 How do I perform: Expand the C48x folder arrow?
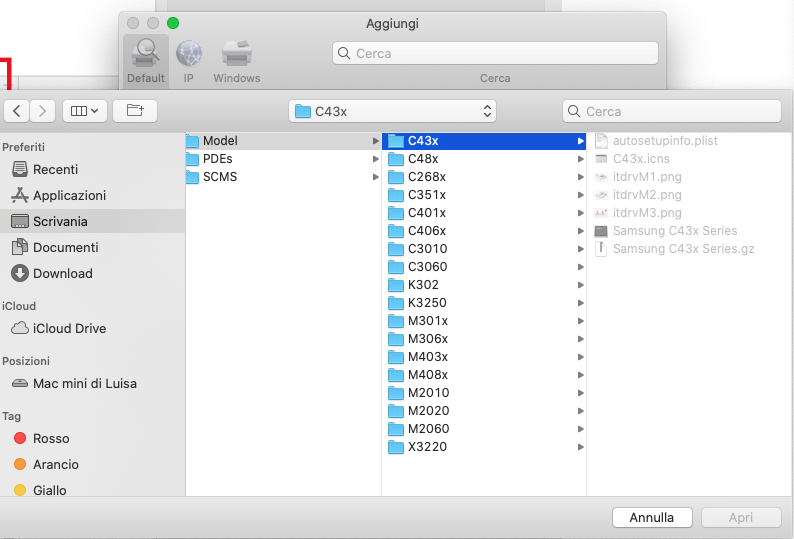(x=580, y=159)
